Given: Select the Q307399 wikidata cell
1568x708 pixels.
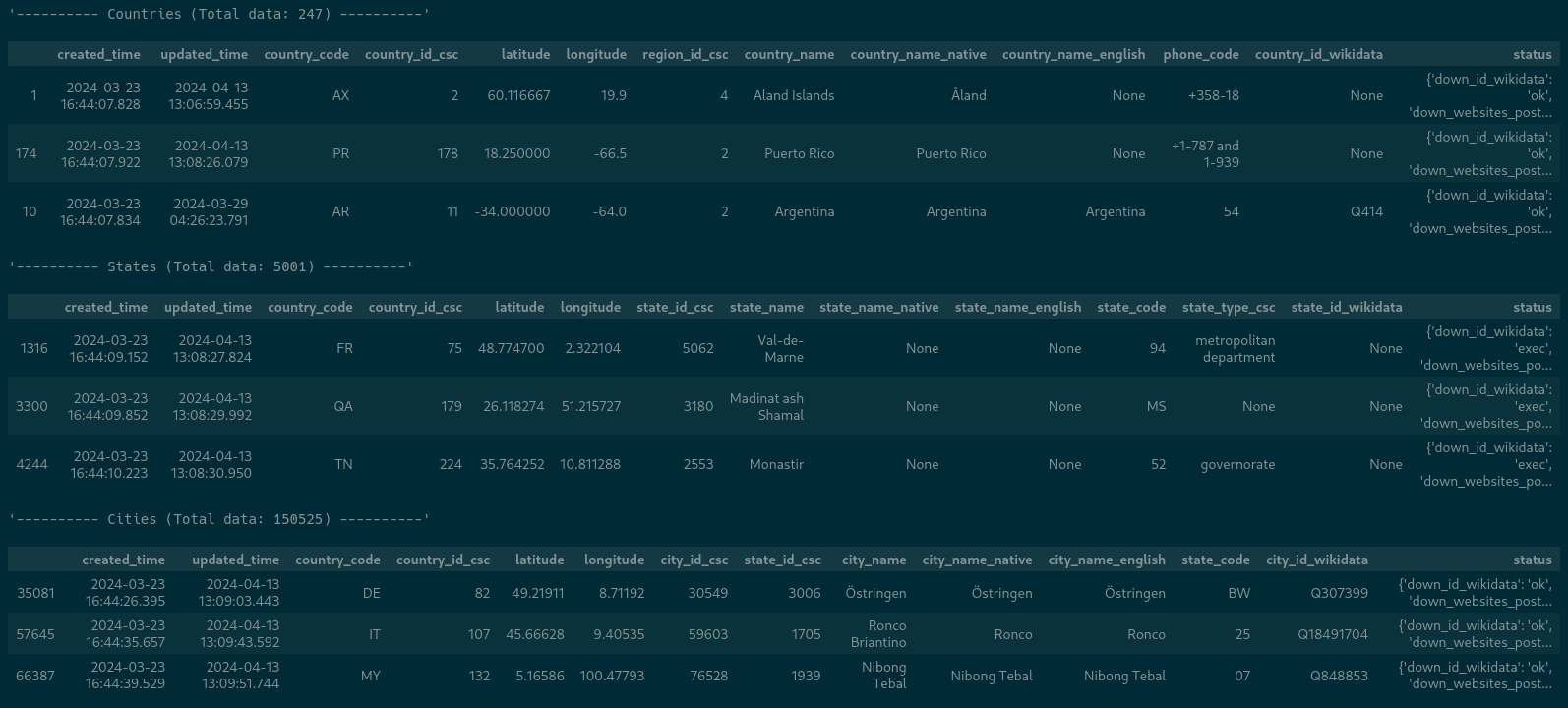Looking at the screenshot, I should tap(1339, 593).
